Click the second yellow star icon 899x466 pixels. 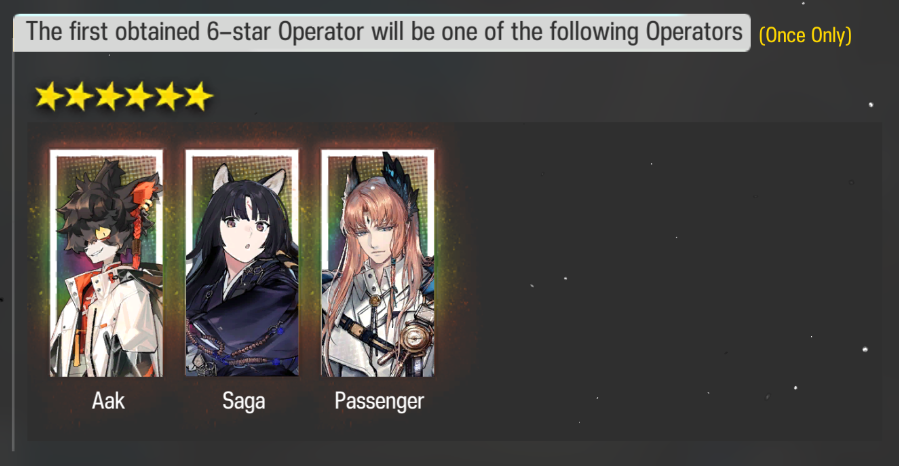point(79,96)
